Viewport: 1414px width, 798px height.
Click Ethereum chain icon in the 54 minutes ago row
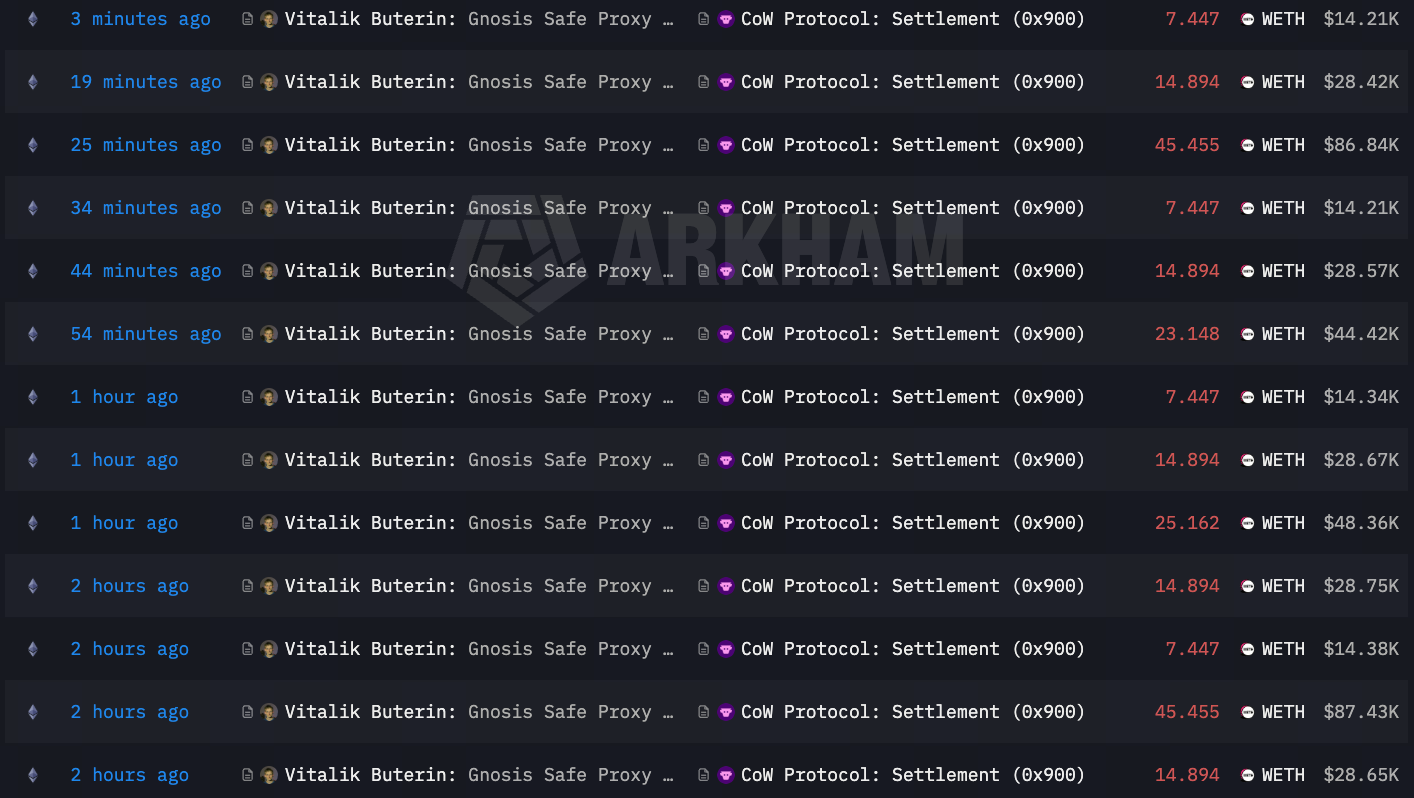coord(32,334)
